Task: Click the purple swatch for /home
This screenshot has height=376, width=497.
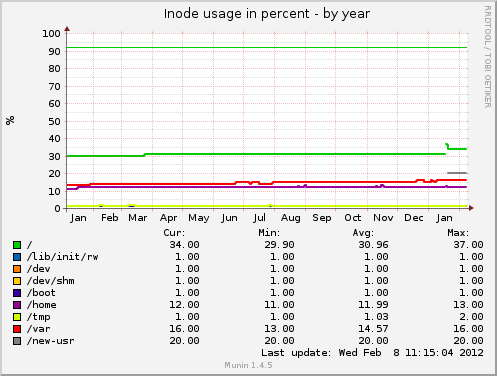Action: pos(17,305)
